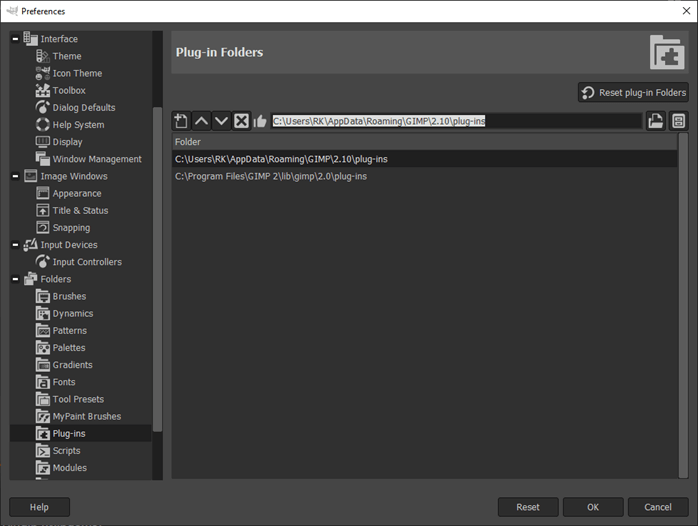The height and width of the screenshot is (526, 698).
Task: Click the Patterns folder icon
Action: point(43,331)
